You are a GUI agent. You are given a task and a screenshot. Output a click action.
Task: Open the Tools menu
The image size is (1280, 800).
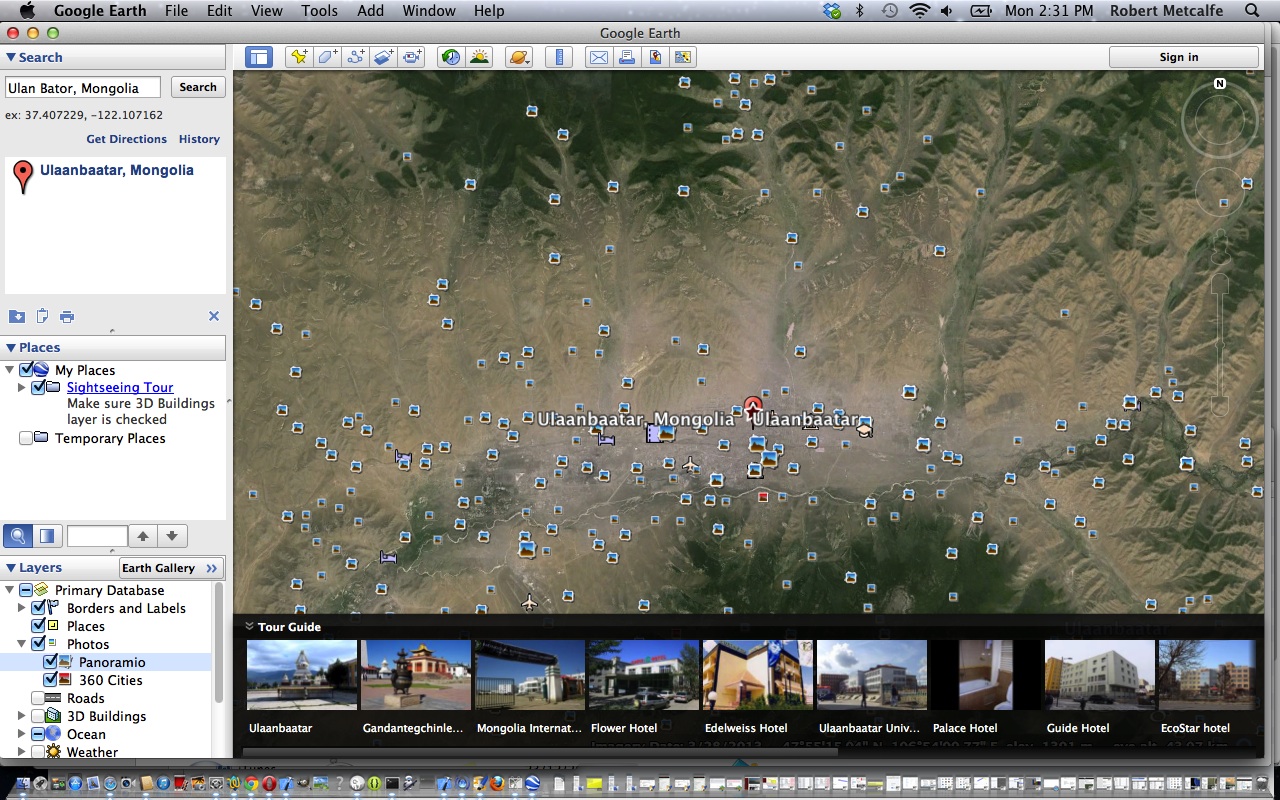(x=319, y=11)
